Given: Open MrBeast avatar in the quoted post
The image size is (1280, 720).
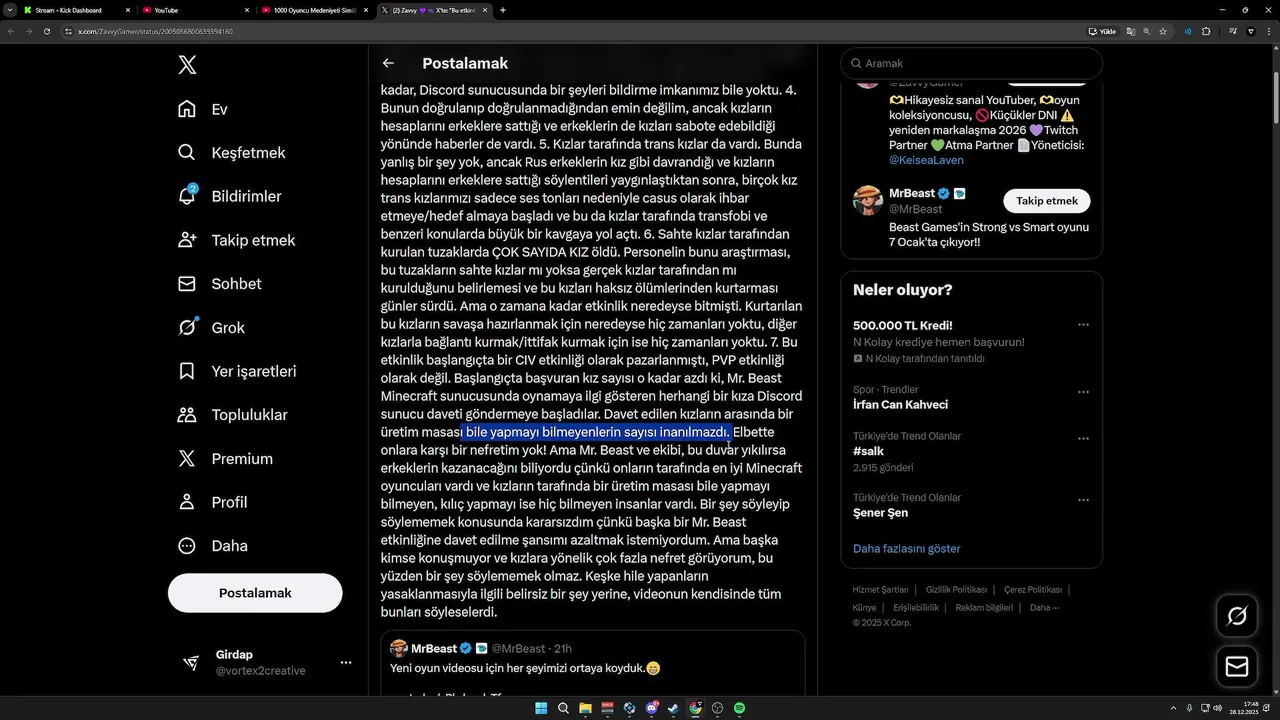Looking at the screenshot, I should 398,648.
